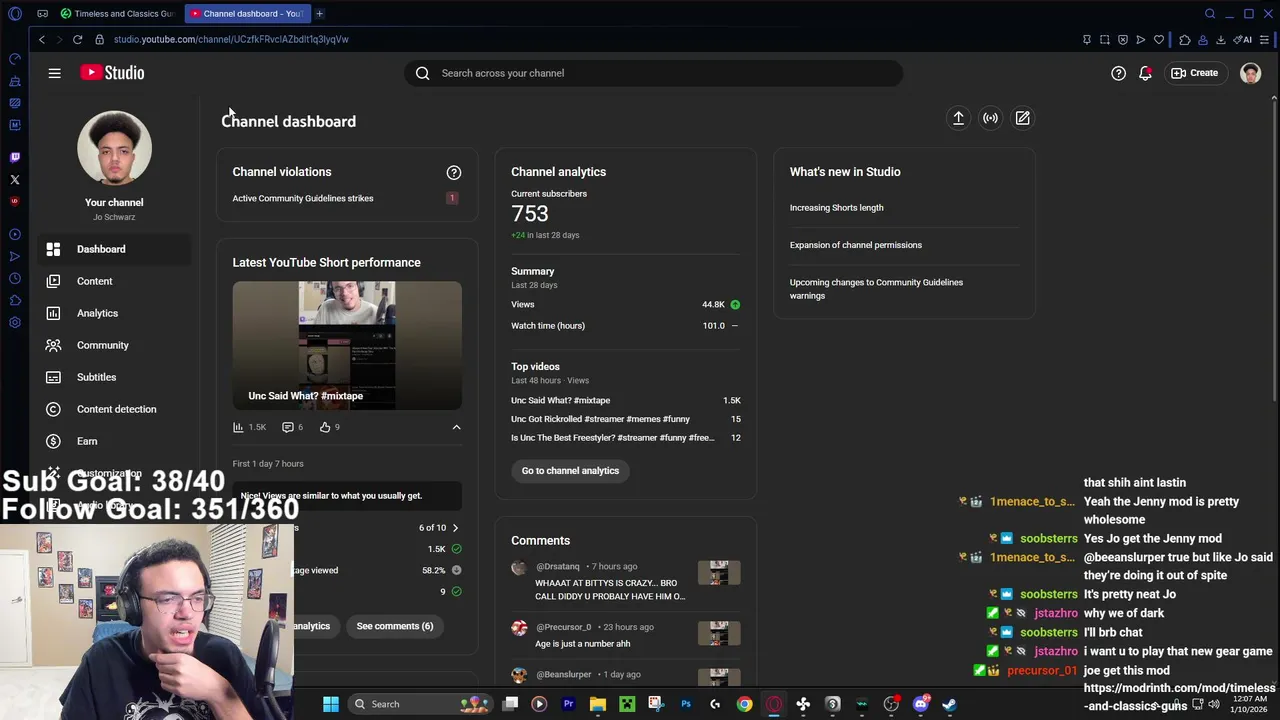Click the Go live broadcast icon
This screenshot has width=1280, height=720.
[990, 118]
